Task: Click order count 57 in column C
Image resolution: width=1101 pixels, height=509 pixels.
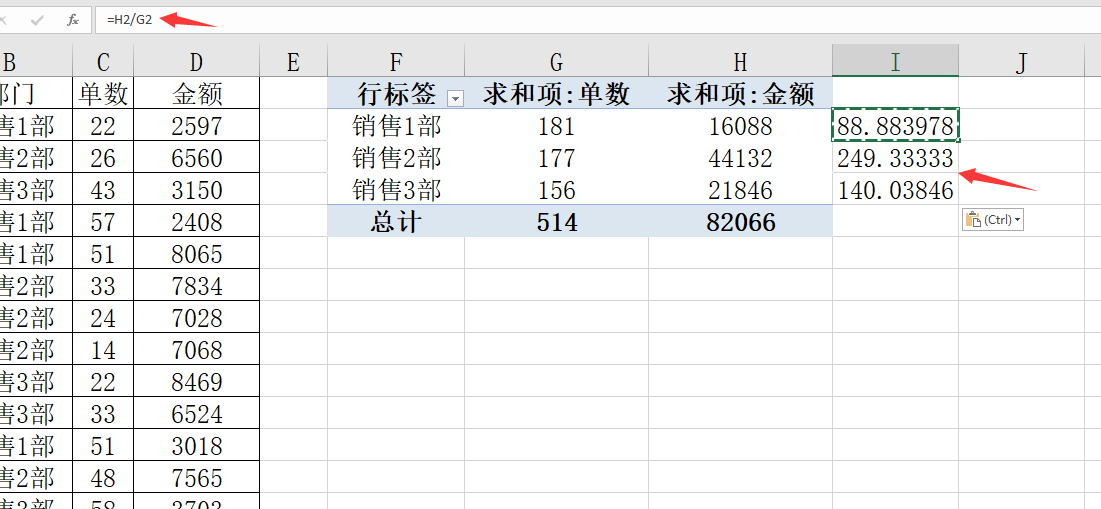Action: coord(103,222)
